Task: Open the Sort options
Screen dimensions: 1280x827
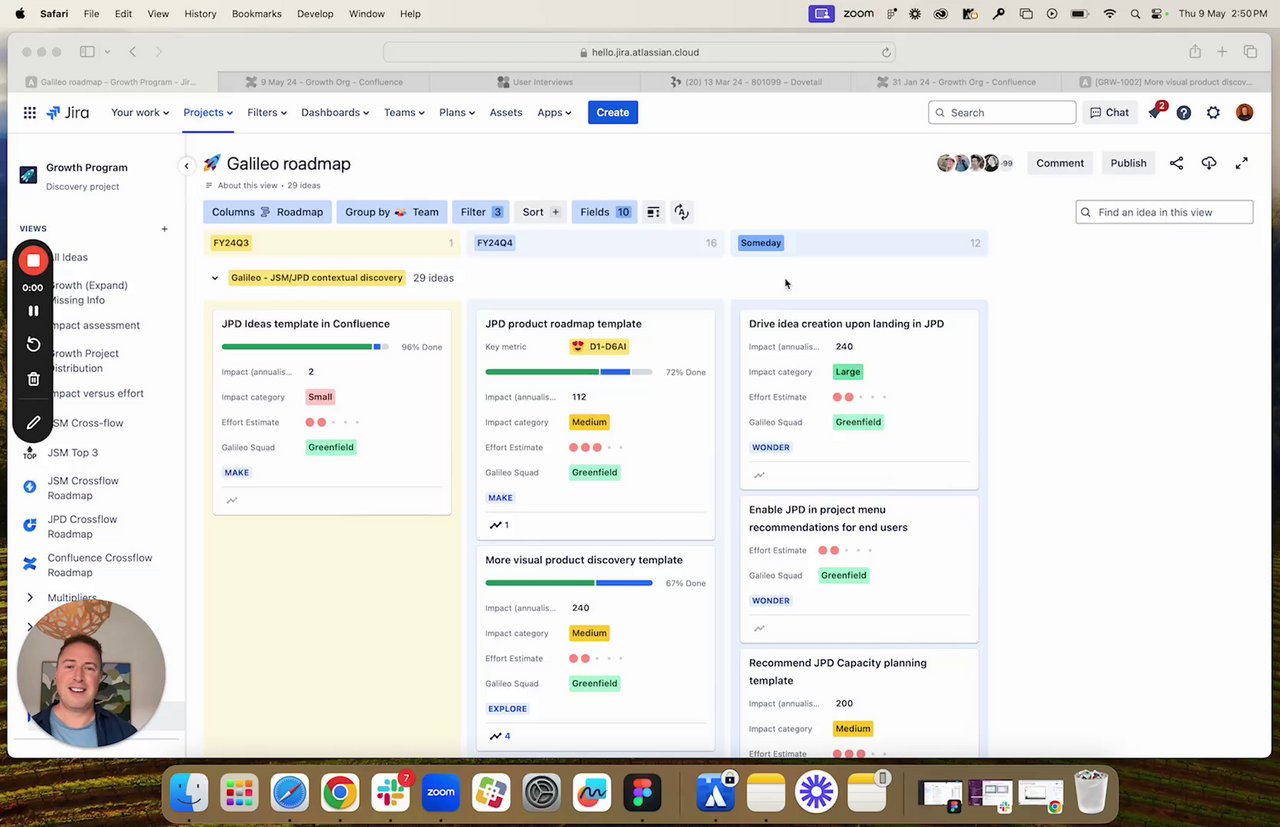Action: click(x=541, y=212)
